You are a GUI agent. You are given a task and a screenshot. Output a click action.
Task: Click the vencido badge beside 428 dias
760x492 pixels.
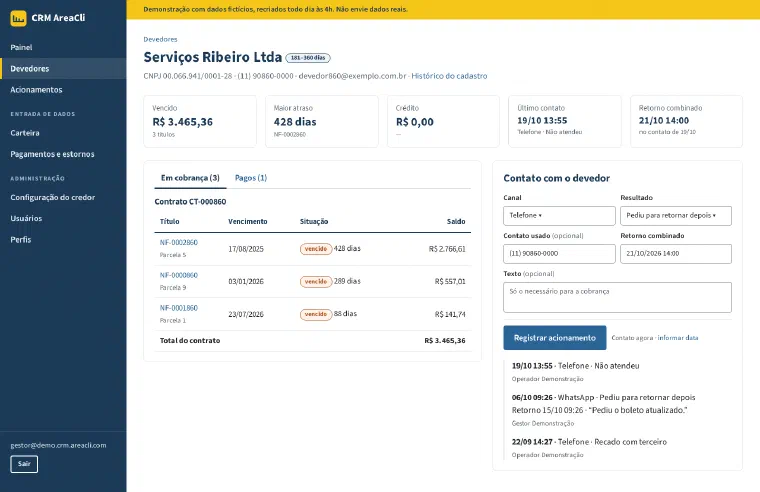coord(316,249)
